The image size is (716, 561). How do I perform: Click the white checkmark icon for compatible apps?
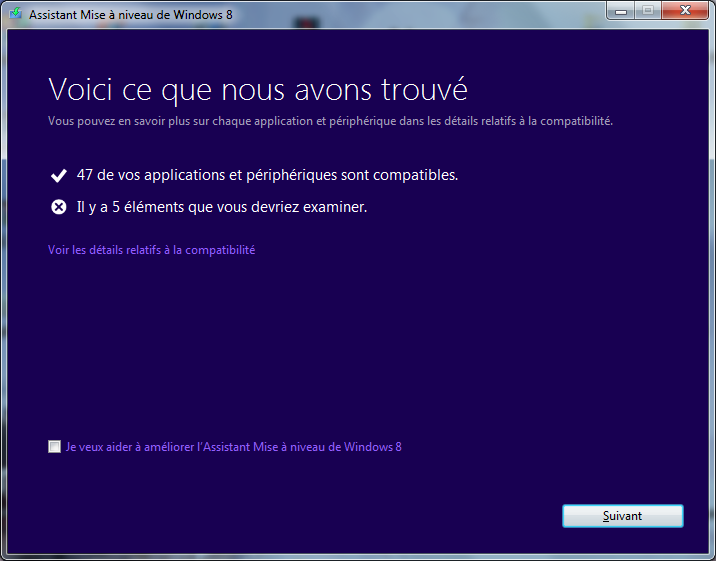point(58,175)
